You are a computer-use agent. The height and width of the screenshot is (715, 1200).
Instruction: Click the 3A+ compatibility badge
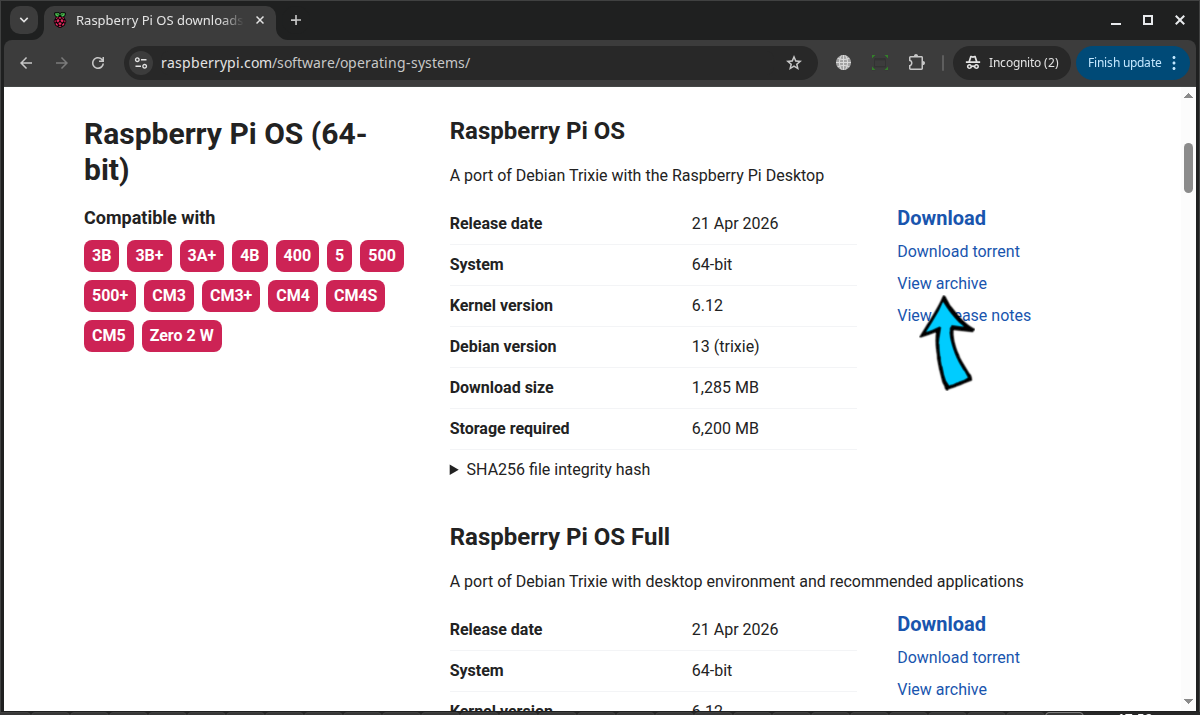tap(202, 255)
